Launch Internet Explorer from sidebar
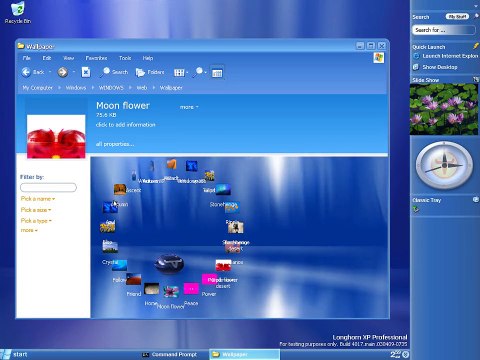 tap(446, 56)
